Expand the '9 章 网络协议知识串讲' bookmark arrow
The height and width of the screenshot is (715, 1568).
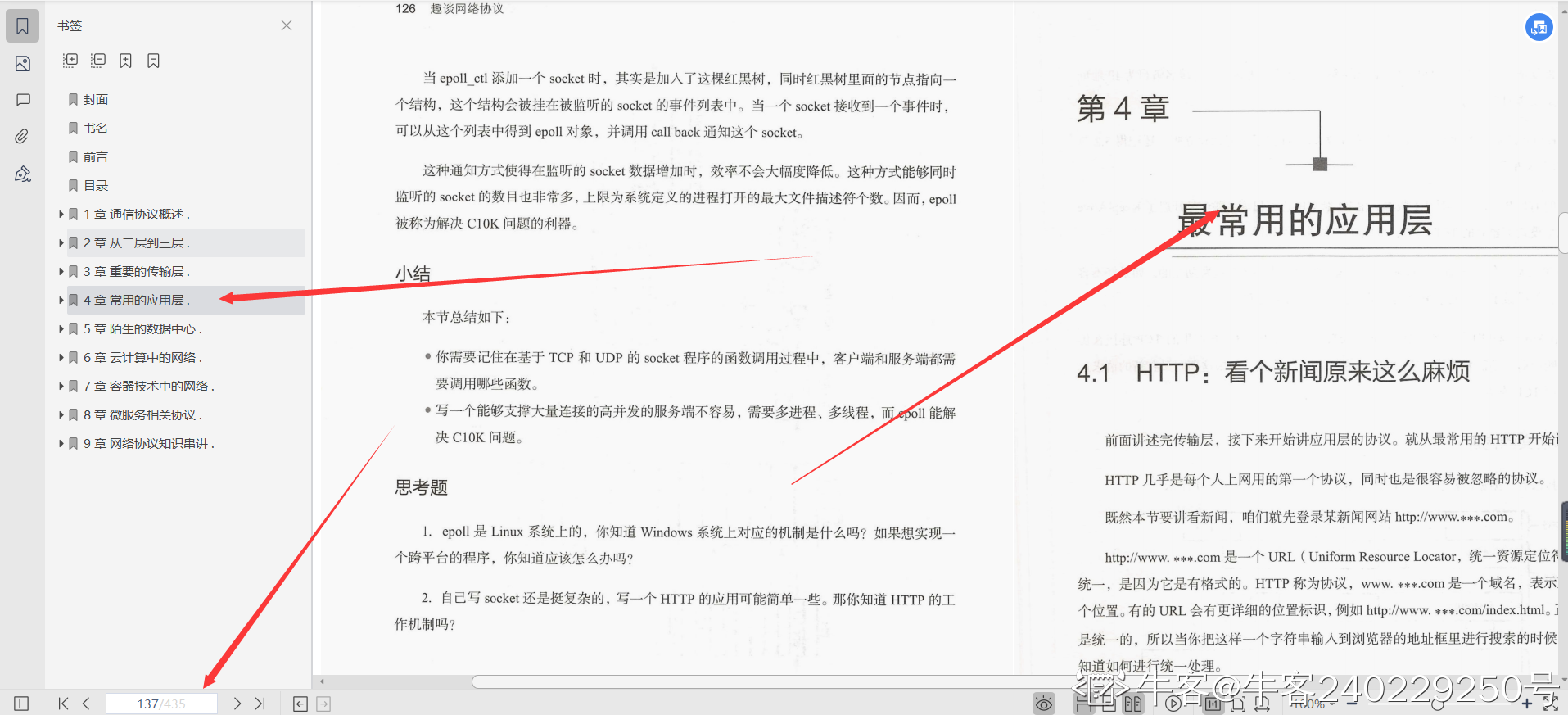pos(61,444)
